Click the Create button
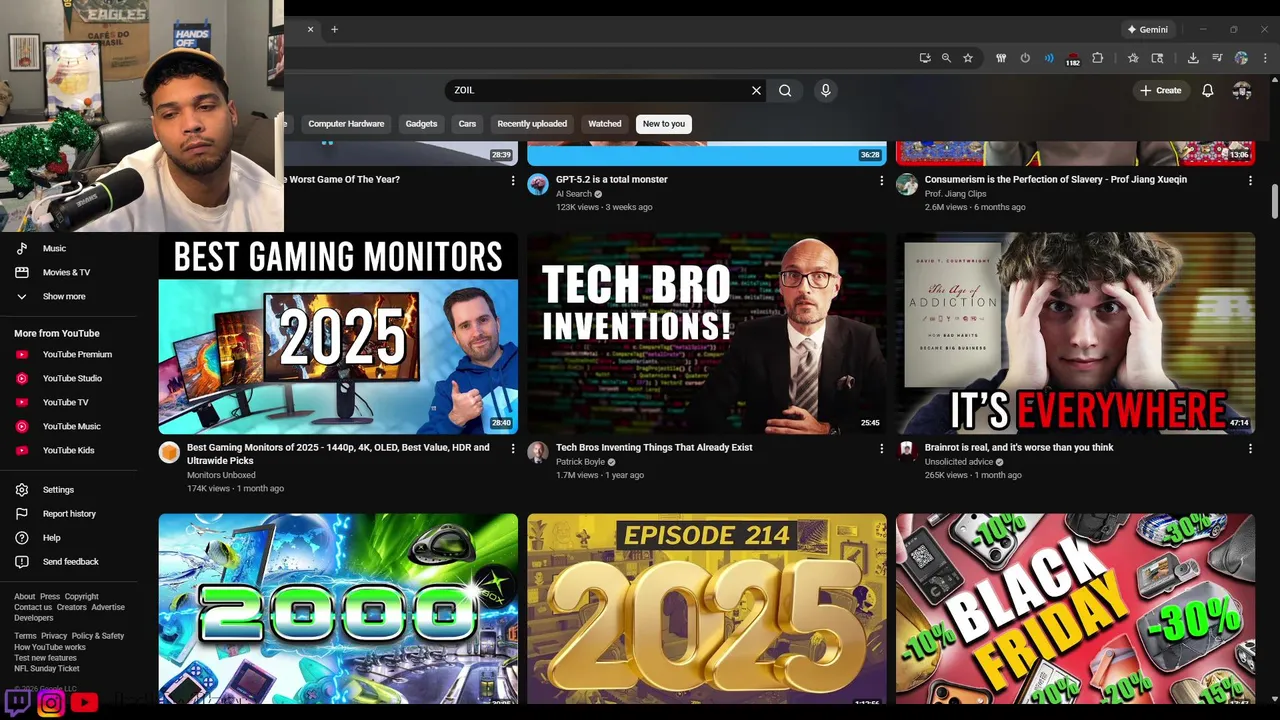The height and width of the screenshot is (720, 1280). (1160, 90)
